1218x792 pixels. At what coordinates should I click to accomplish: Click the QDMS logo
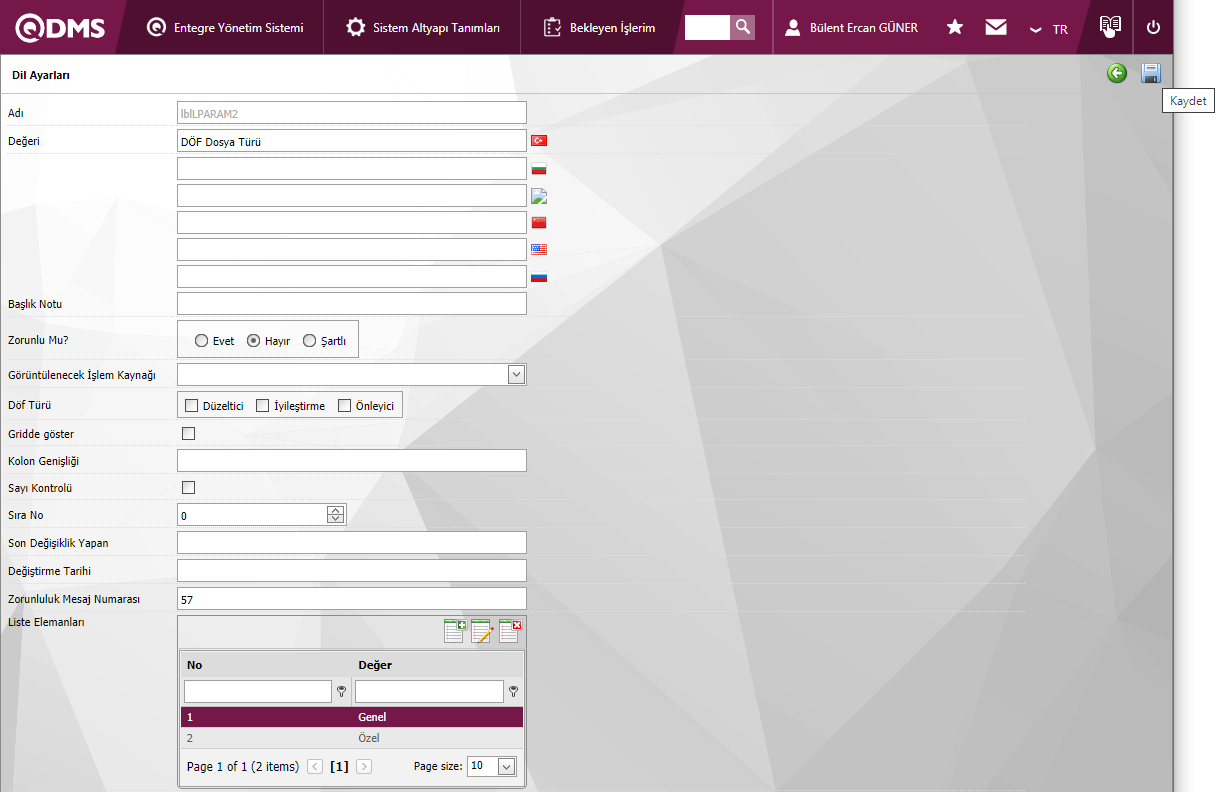pyautogui.click(x=60, y=28)
